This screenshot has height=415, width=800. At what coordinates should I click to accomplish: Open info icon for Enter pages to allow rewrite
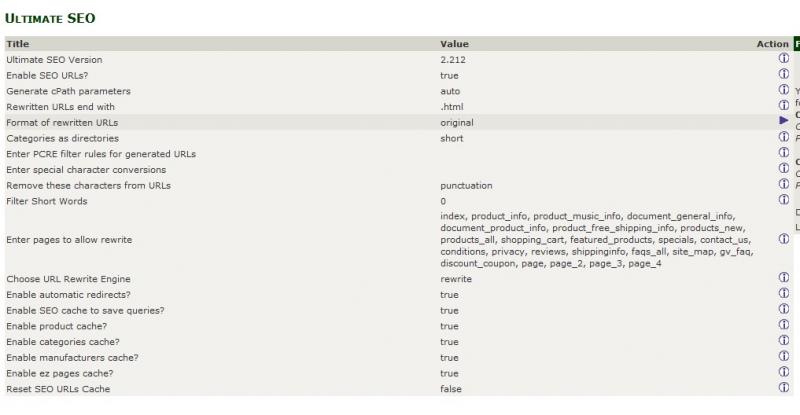point(784,239)
